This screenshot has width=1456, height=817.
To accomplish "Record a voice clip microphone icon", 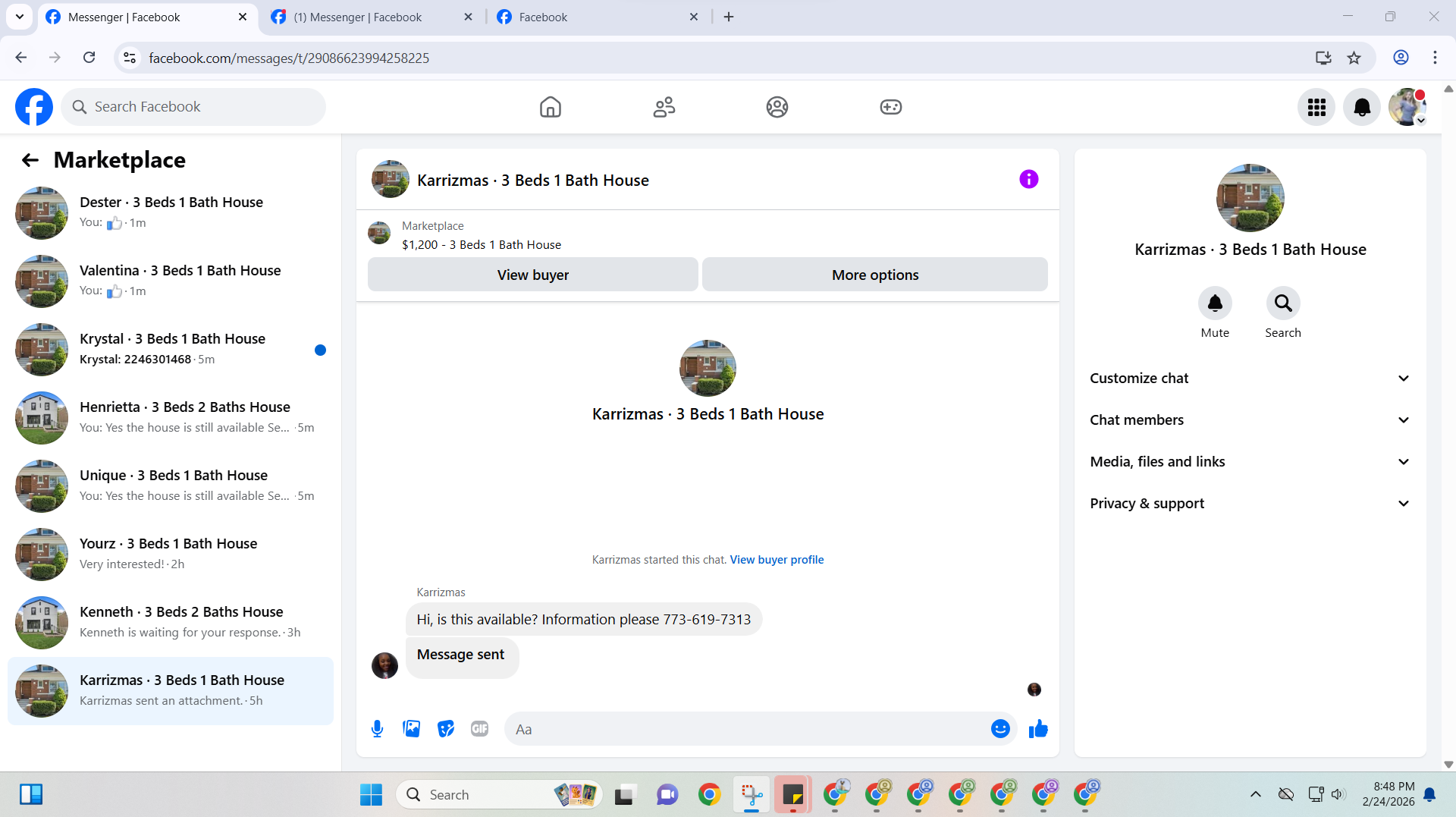I will [x=377, y=729].
